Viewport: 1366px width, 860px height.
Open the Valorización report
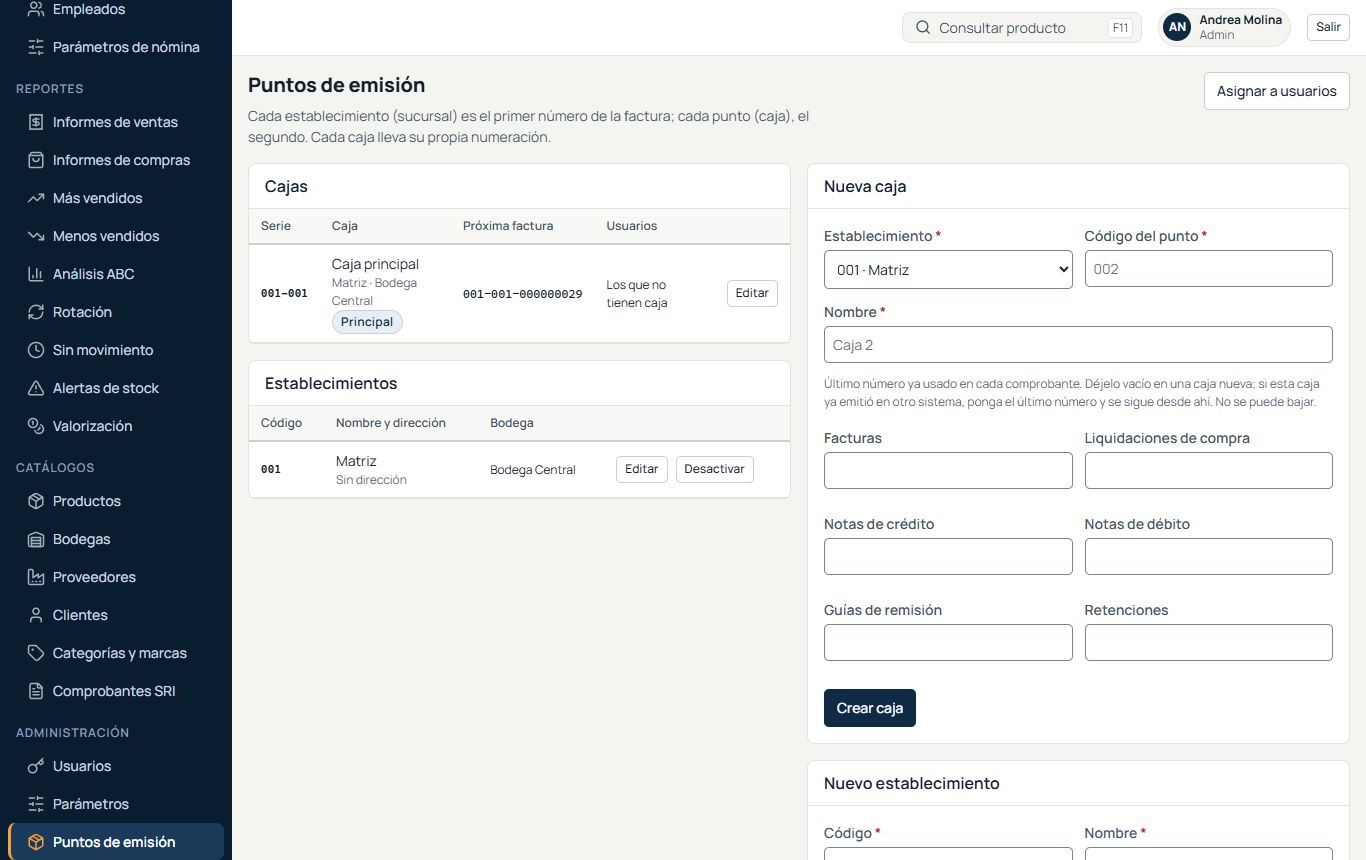pyautogui.click(x=116, y=426)
